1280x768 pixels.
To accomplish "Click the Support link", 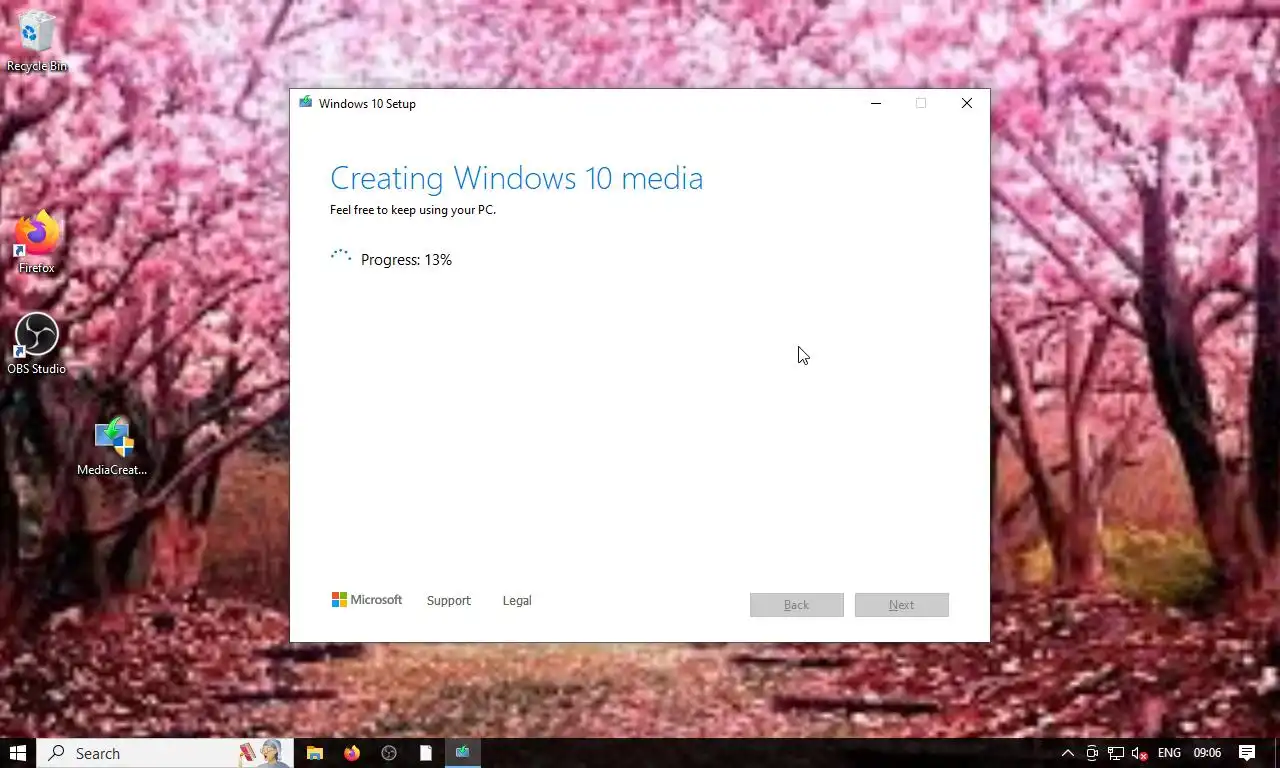I will pos(448,601).
